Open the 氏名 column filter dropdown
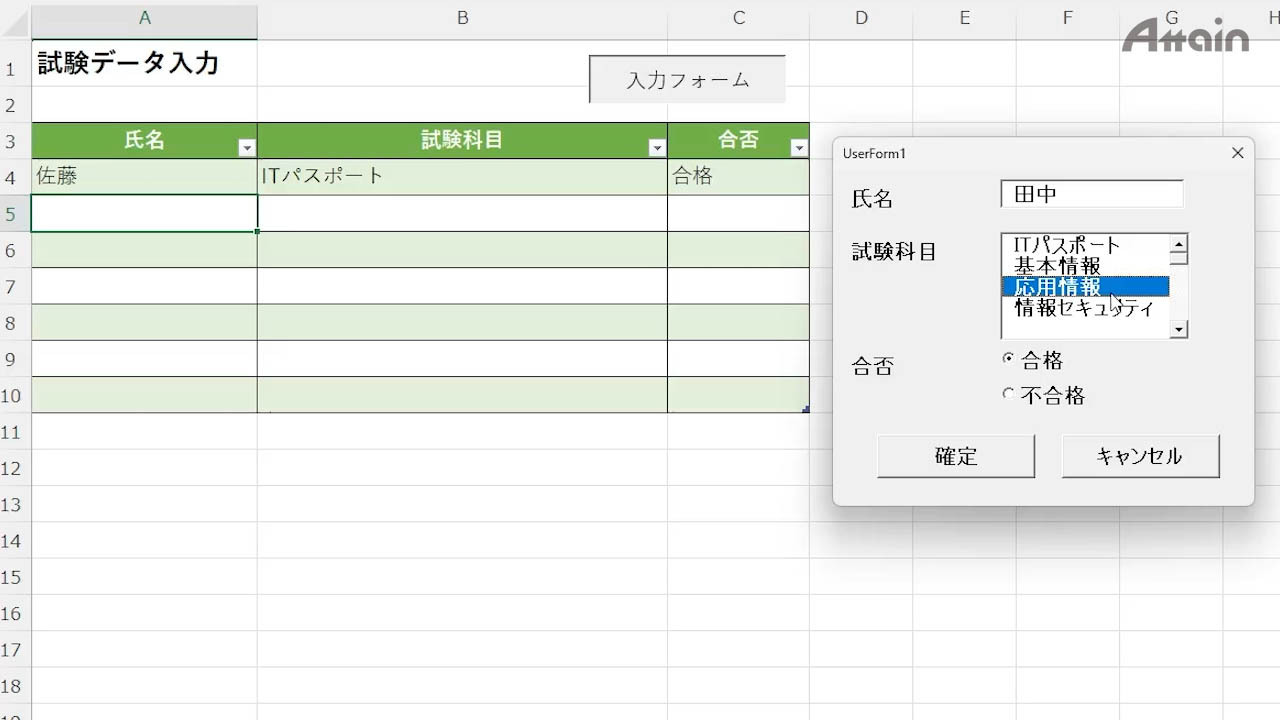Viewport: 1280px width, 720px height. pyautogui.click(x=247, y=148)
